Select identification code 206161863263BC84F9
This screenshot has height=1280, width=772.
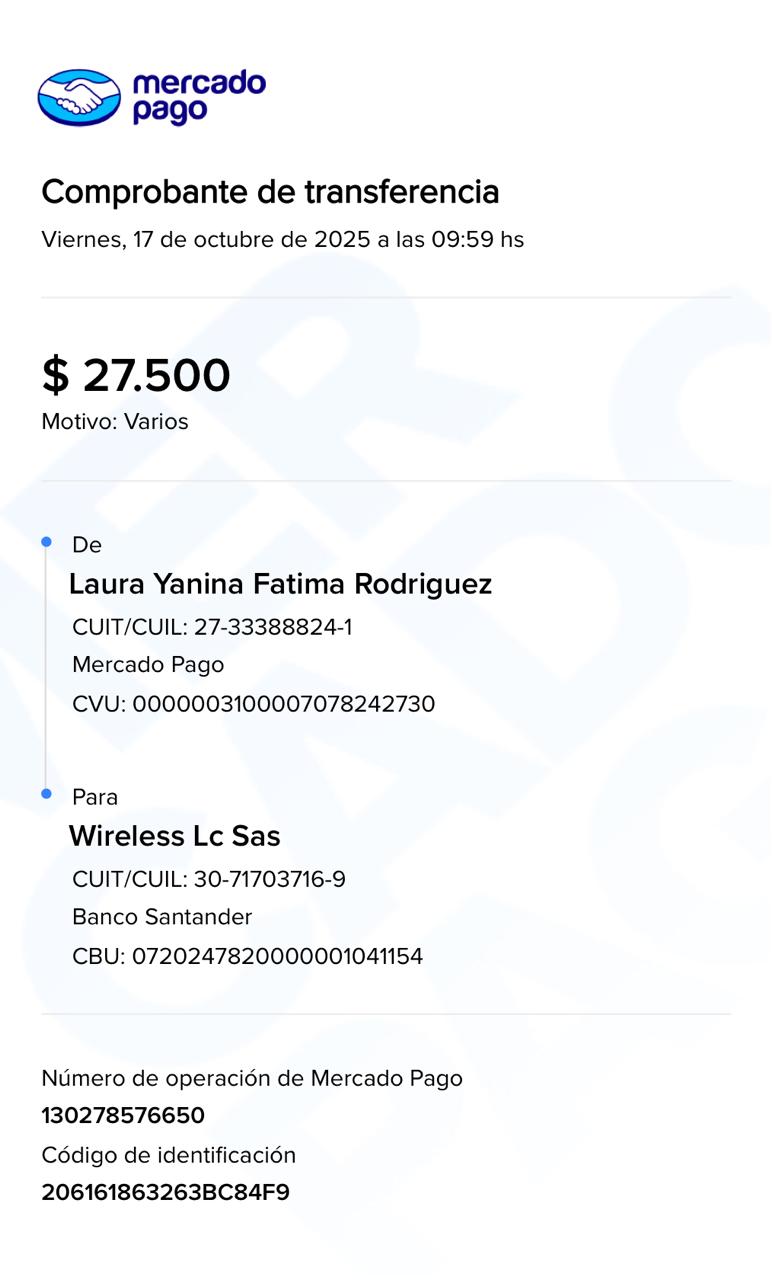tap(165, 1193)
